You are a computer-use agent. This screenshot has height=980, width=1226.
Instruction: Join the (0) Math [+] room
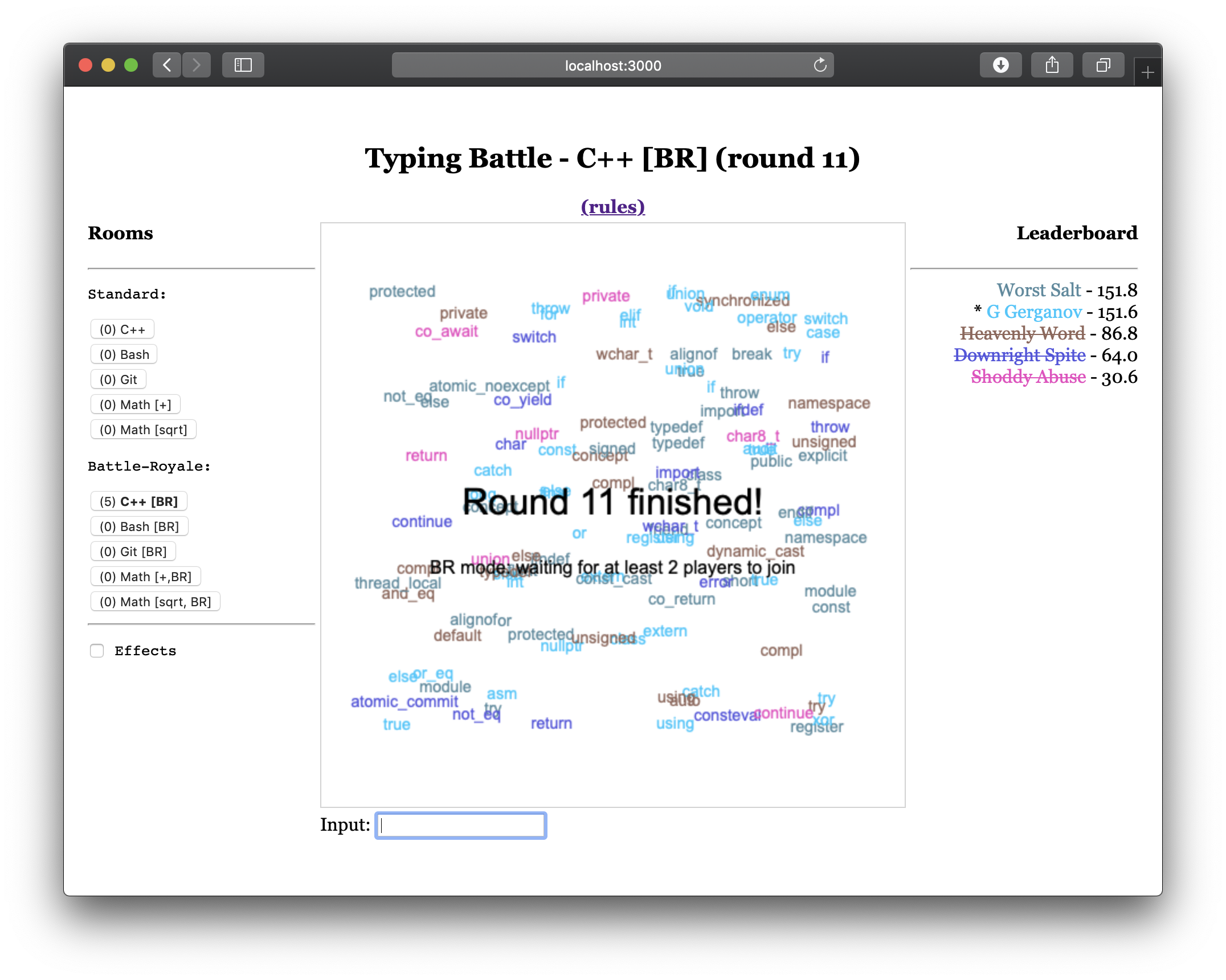point(136,405)
